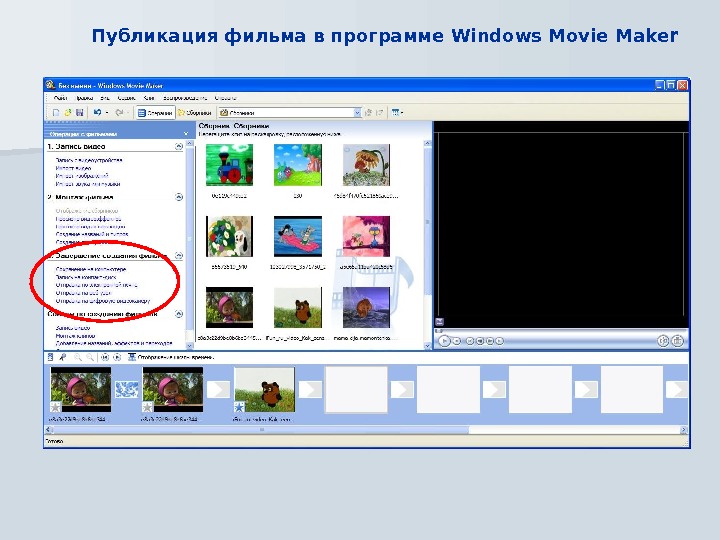The width and height of the screenshot is (720, 540).
Task: Toggle the Операции tasks pane button
Action: [x=156, y=112]
